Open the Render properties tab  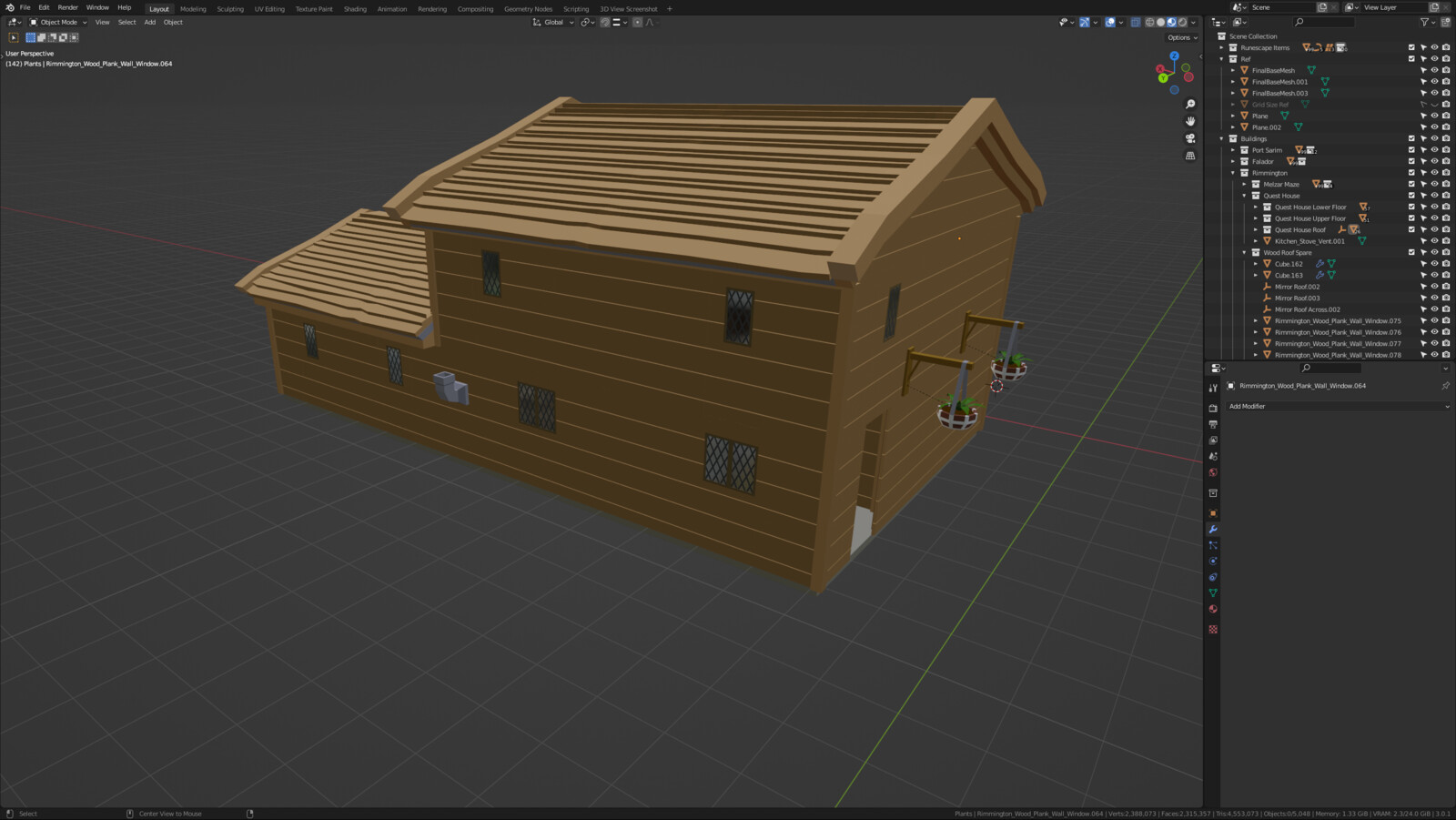point(1213,409)
